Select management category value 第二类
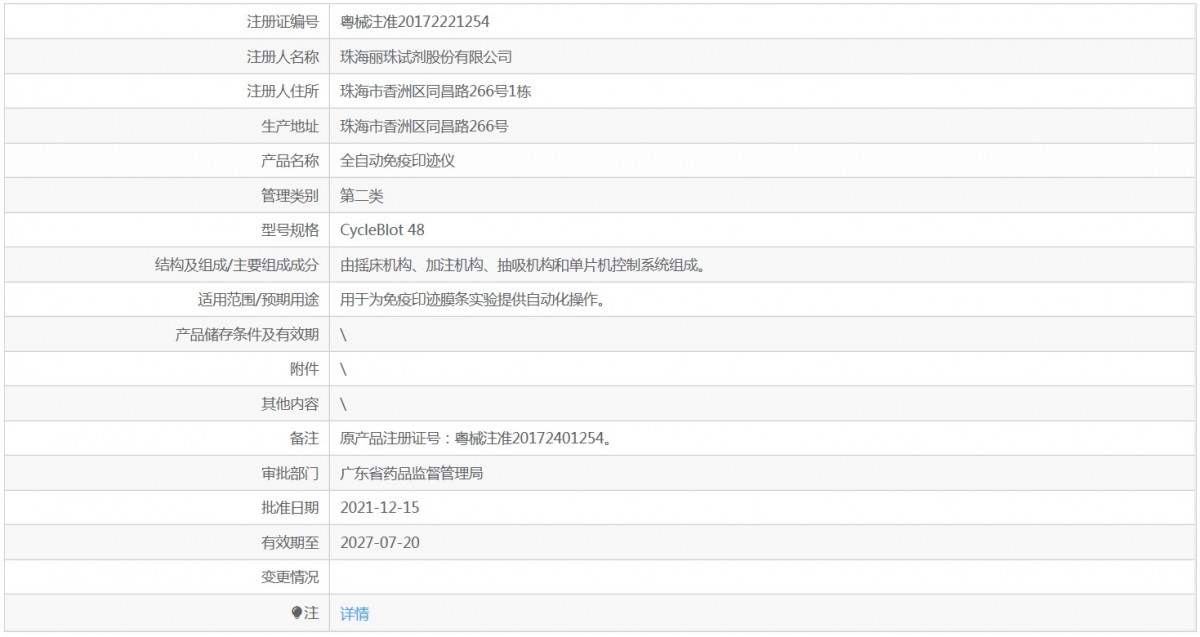 coord(362,195)
